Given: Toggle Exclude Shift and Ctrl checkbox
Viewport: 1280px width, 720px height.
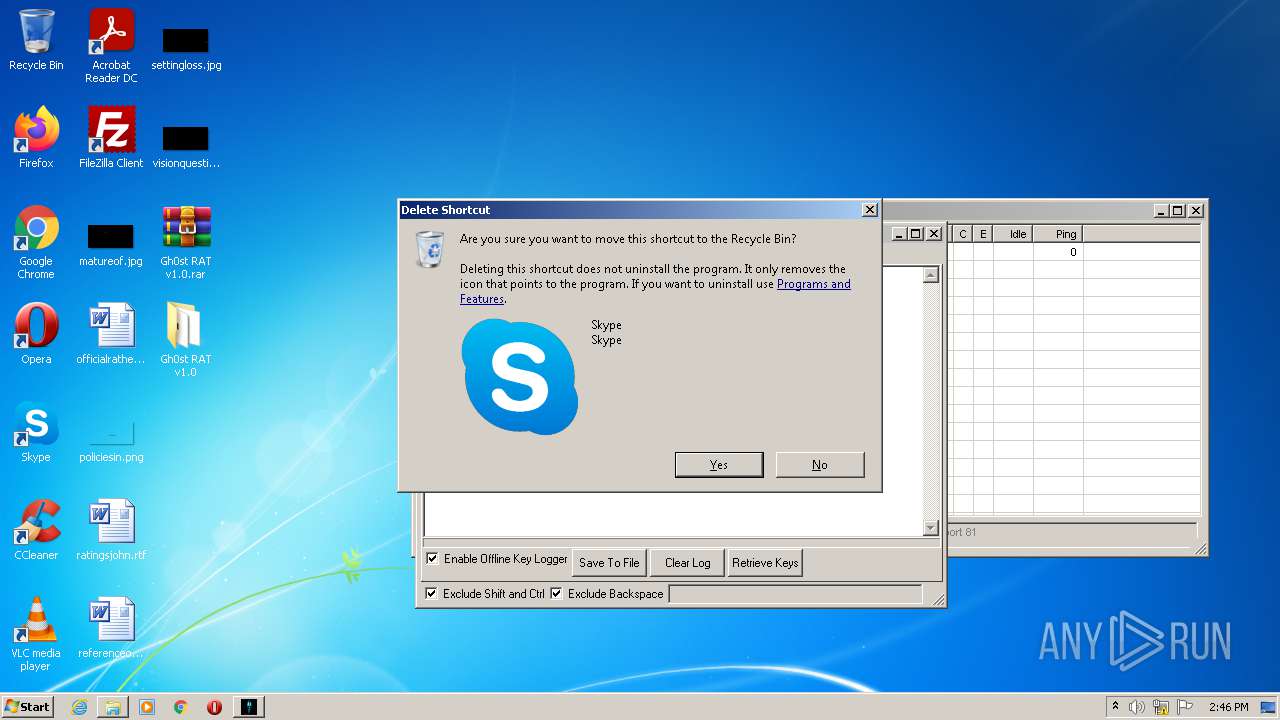Looking at the screenshot, I should coord(431,594).
